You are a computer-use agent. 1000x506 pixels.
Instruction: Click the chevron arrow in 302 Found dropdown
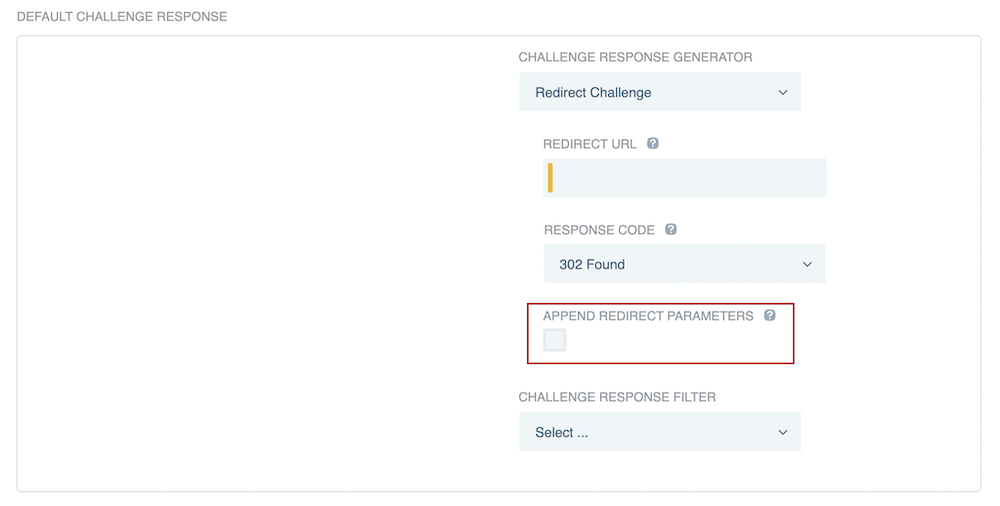click(807, 265)
